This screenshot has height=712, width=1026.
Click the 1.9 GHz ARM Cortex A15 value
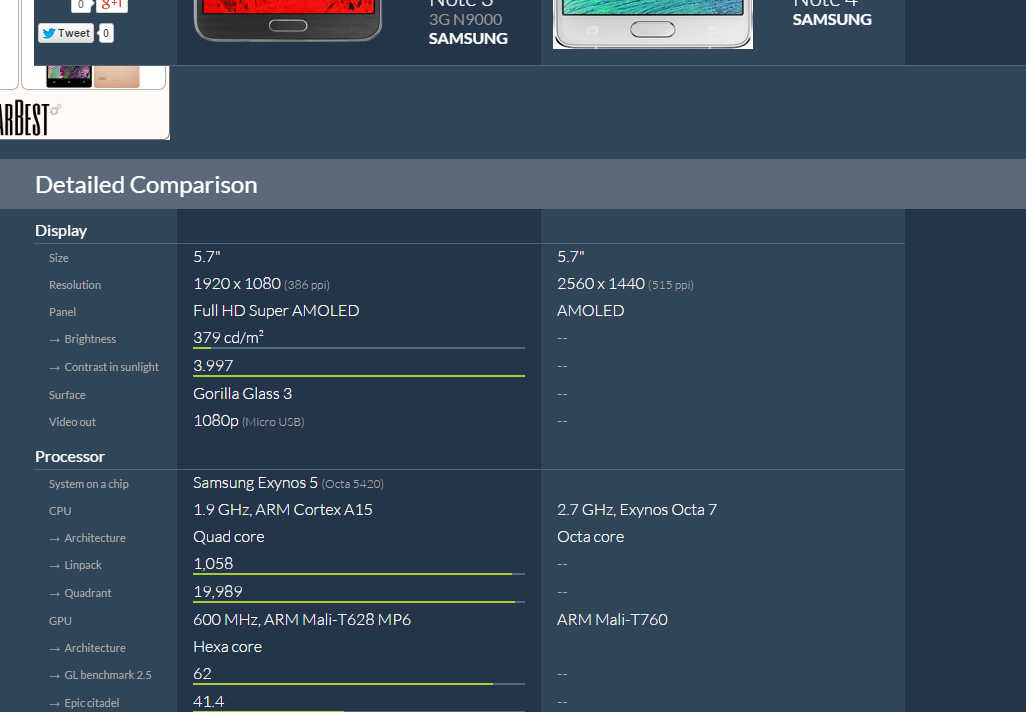tap(283, 509)
